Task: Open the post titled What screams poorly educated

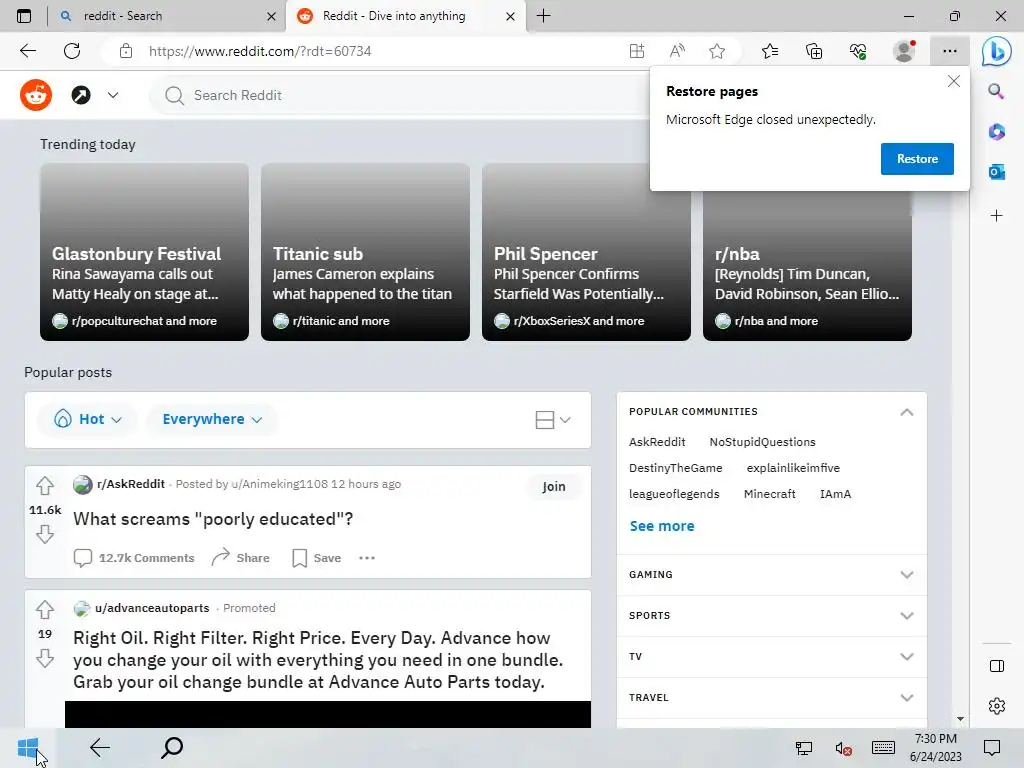Action: pyautogui.click(x=213, y=519)
